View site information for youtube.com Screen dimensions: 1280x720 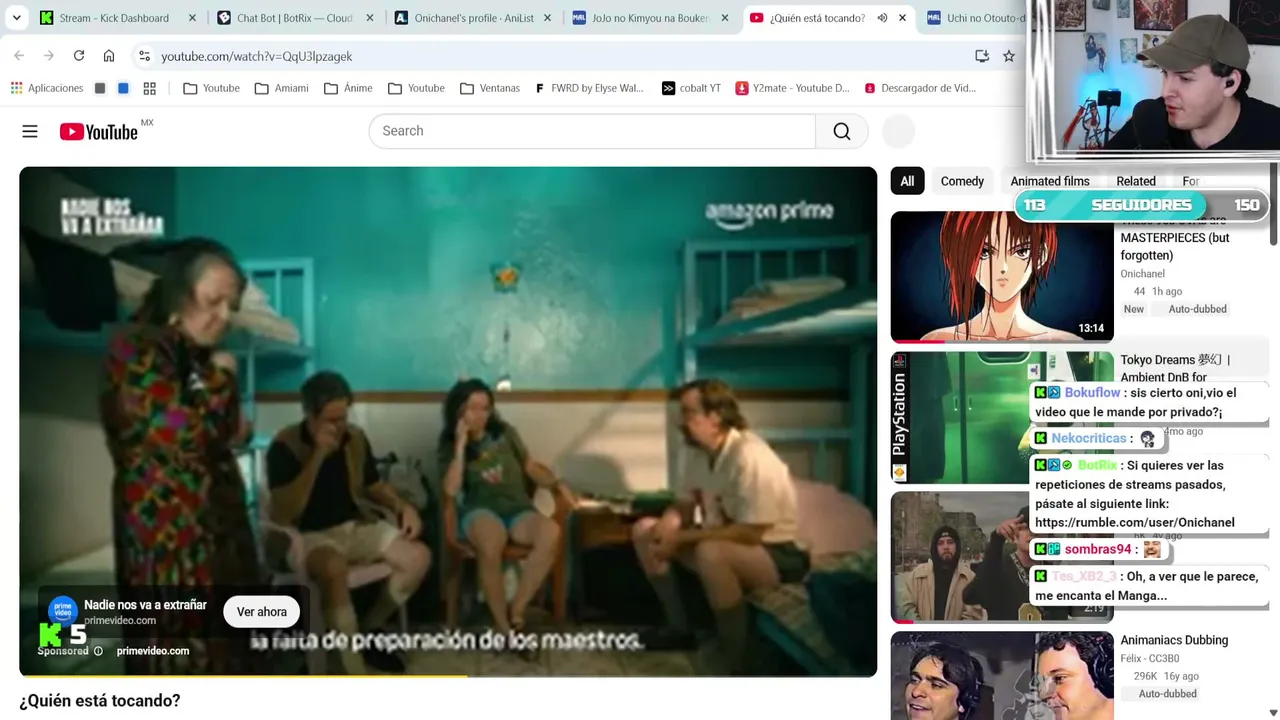tap(144, 56)
